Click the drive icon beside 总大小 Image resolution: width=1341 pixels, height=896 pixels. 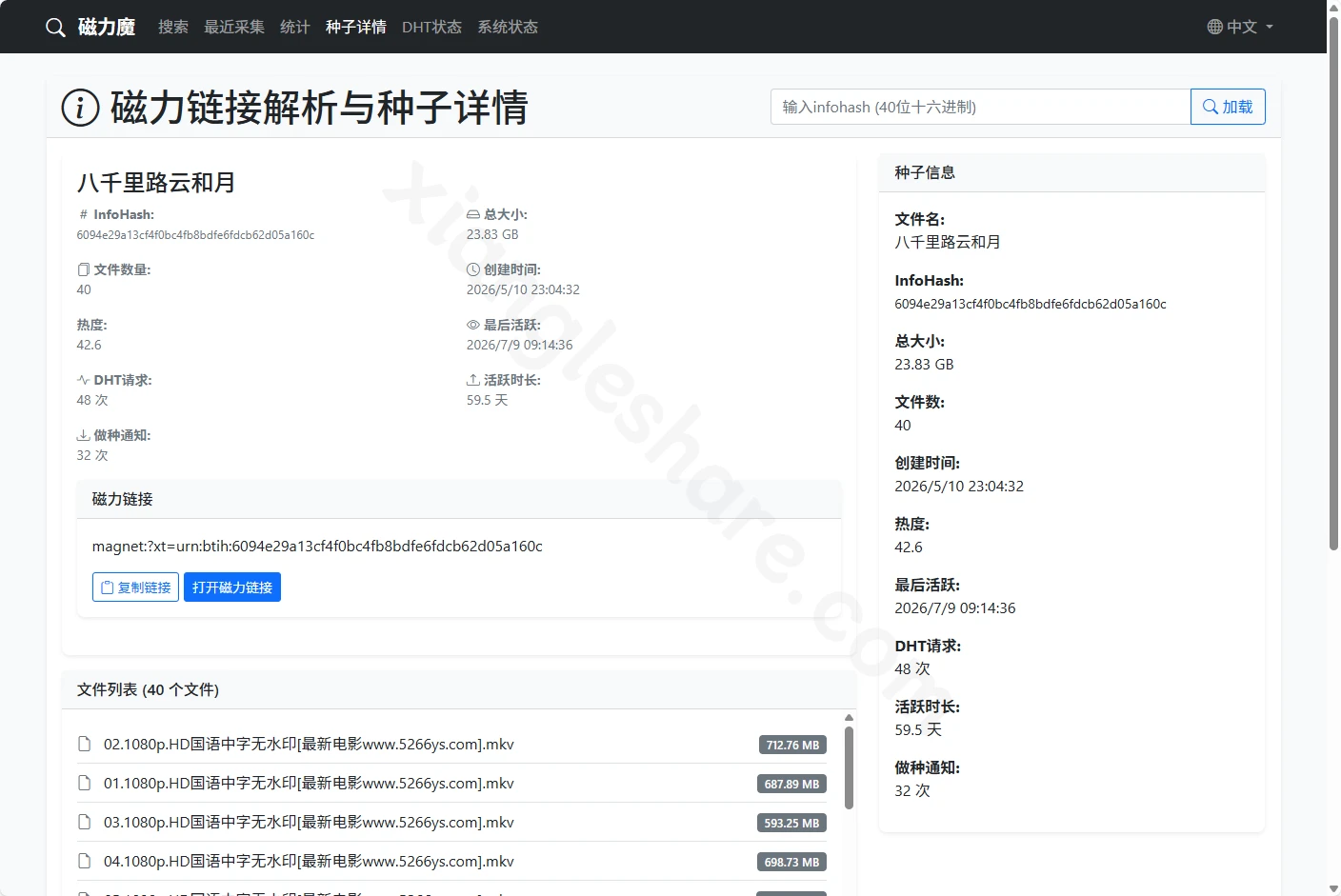click(473, 214)
